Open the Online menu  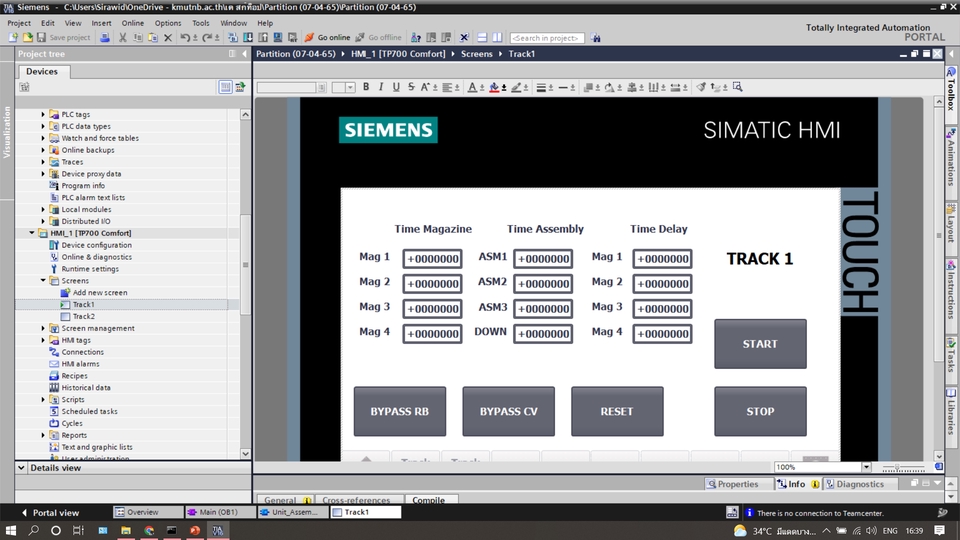pyautogui.click(x=132, y=23)
